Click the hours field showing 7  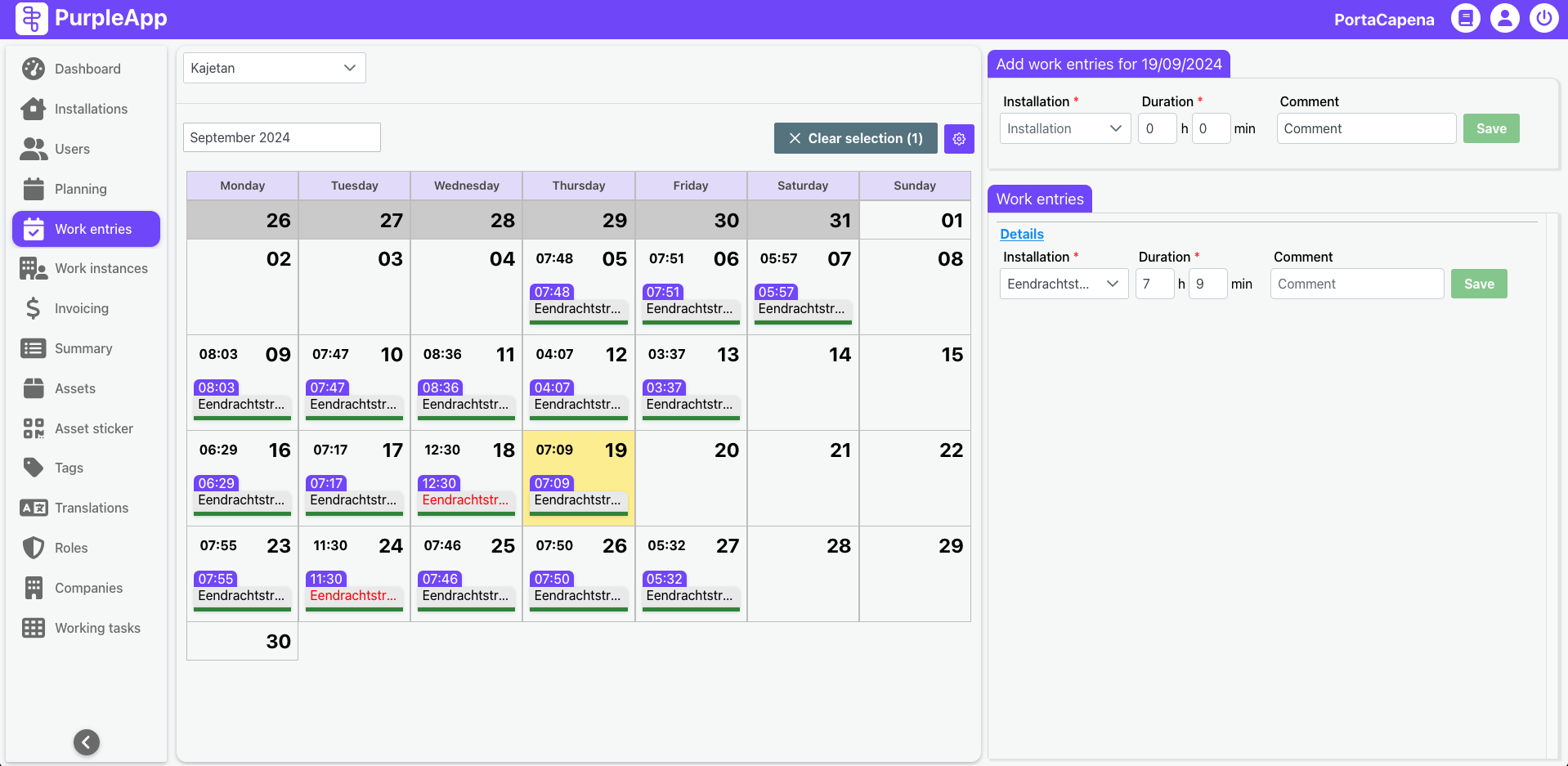click(1154, 284)
